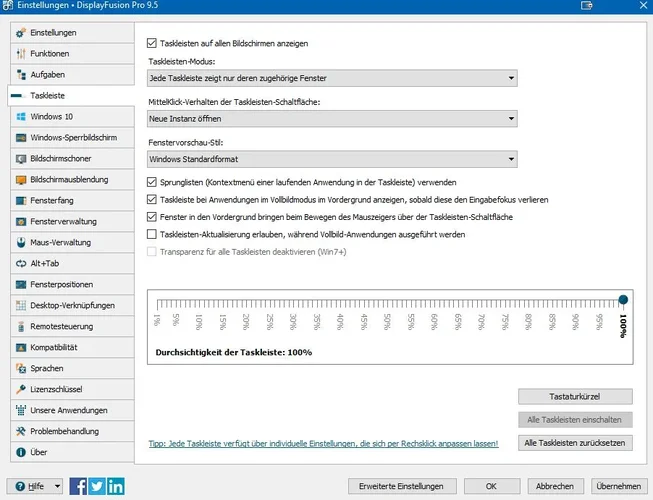Click the Unsere Anwendungen icon
Image resolution: width=653 pixels, height=500 pixels.
(x=21, y=410)
